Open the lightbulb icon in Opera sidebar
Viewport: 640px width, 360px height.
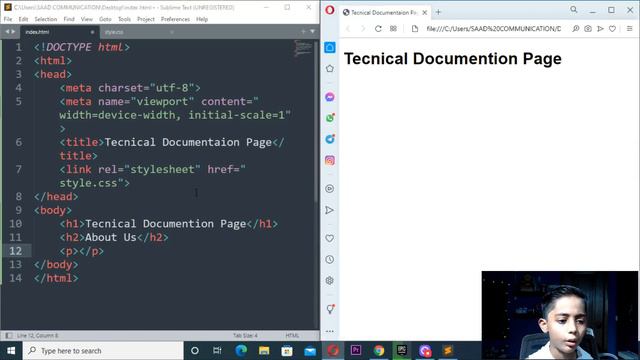tap(330, 309)
